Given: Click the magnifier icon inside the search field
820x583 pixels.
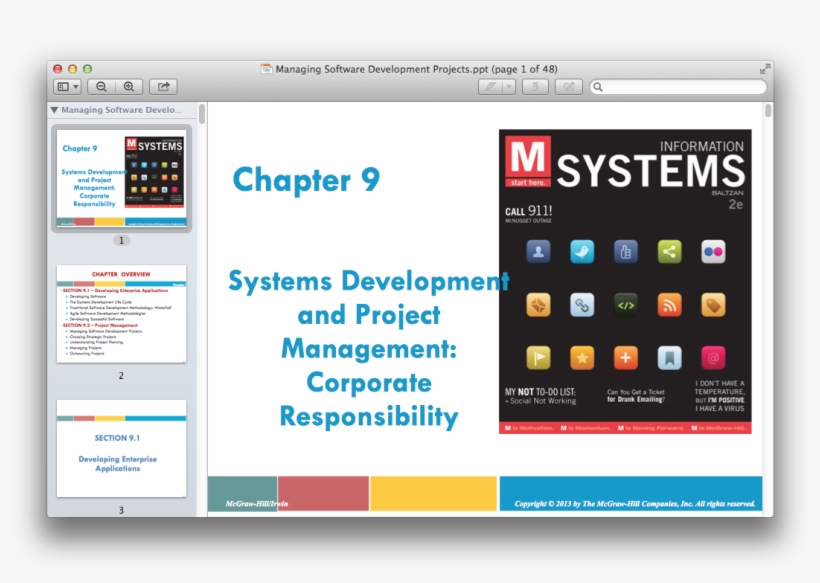Looking at the screenshot, I should (x=599, y=87).
